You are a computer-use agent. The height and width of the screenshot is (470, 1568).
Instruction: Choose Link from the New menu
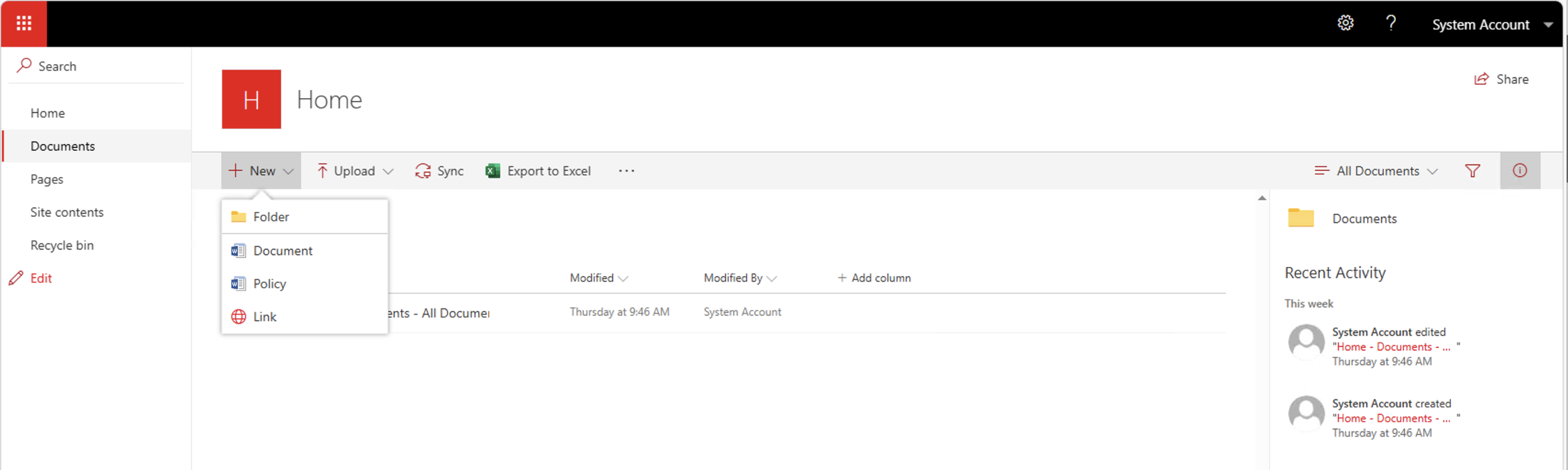click(x=305, y=317)
